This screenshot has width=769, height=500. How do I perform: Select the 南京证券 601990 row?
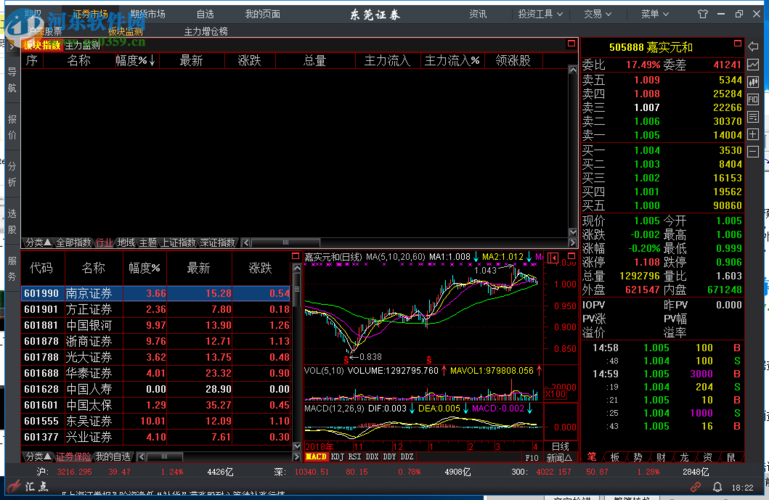tap(156, 293)
